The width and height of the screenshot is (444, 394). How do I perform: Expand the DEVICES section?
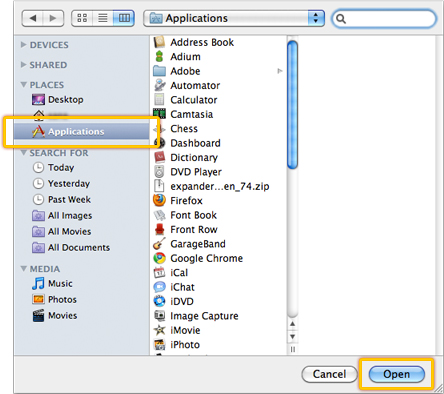23,44
